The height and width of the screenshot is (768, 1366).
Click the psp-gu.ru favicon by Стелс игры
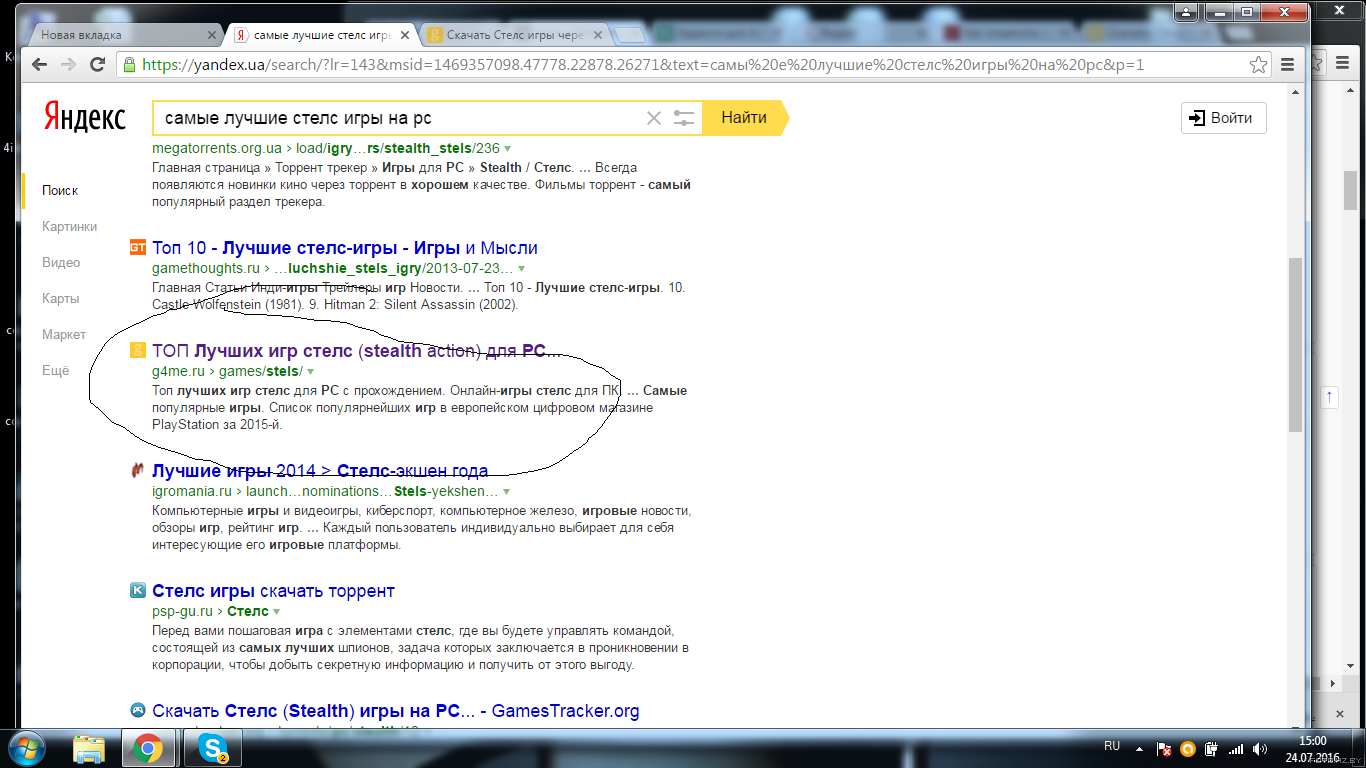(x=138, y=591)
